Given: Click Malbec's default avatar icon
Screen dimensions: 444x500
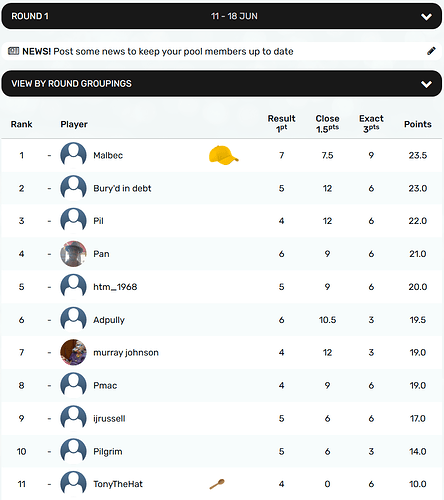Looking at the screenshot, I should point(73,155).
